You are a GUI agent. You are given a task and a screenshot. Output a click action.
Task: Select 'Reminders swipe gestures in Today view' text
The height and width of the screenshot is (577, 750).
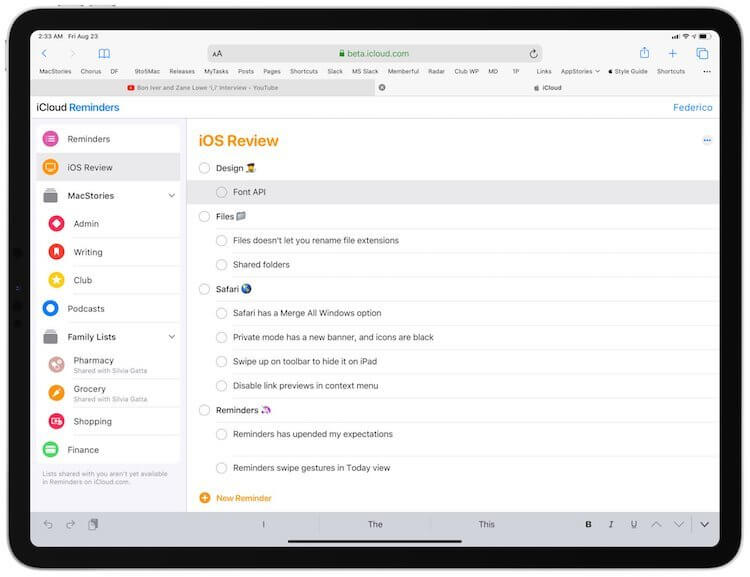pyautogui.click(x=311, y=468)
